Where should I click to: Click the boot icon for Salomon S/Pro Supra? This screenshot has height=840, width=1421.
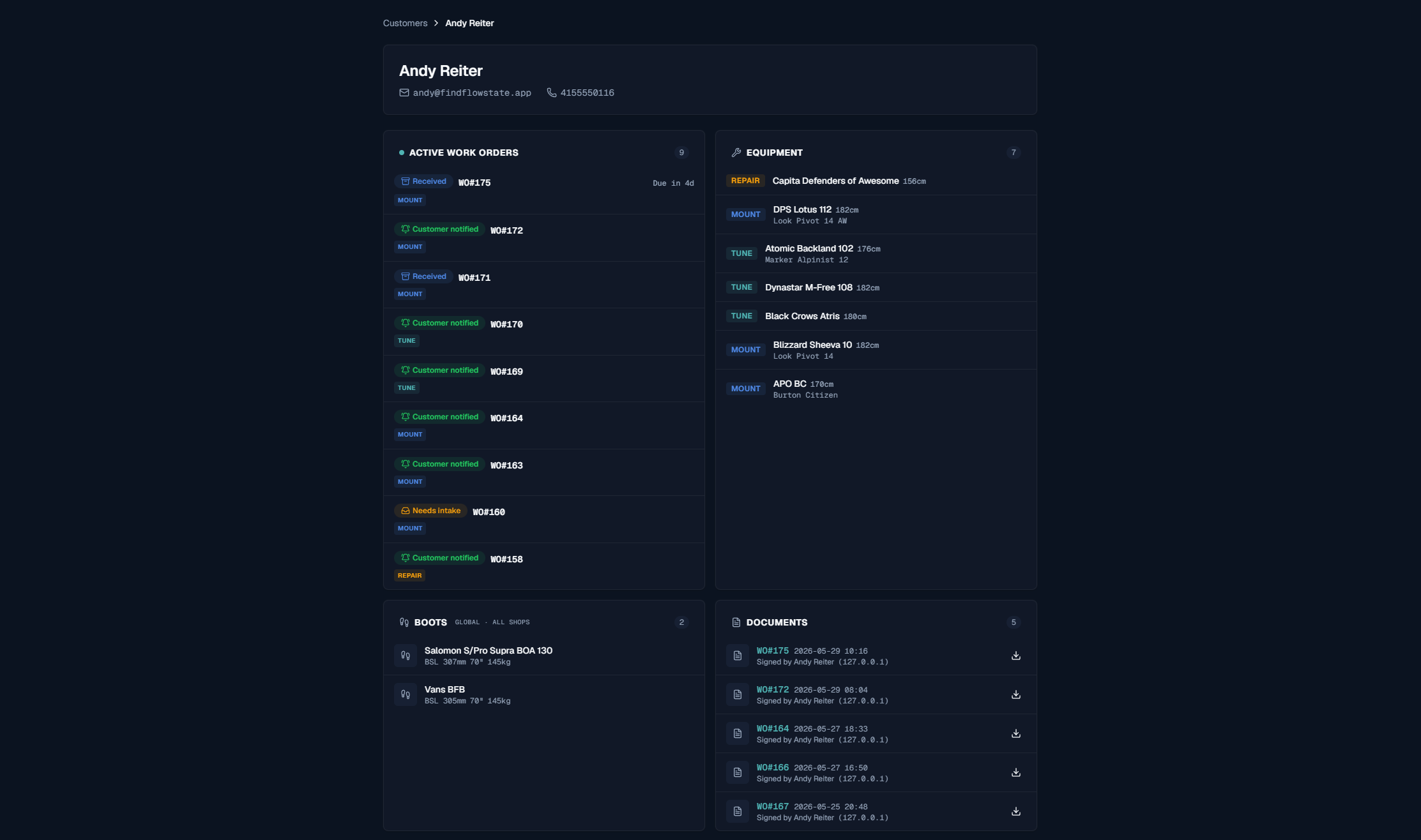(406, 656)
